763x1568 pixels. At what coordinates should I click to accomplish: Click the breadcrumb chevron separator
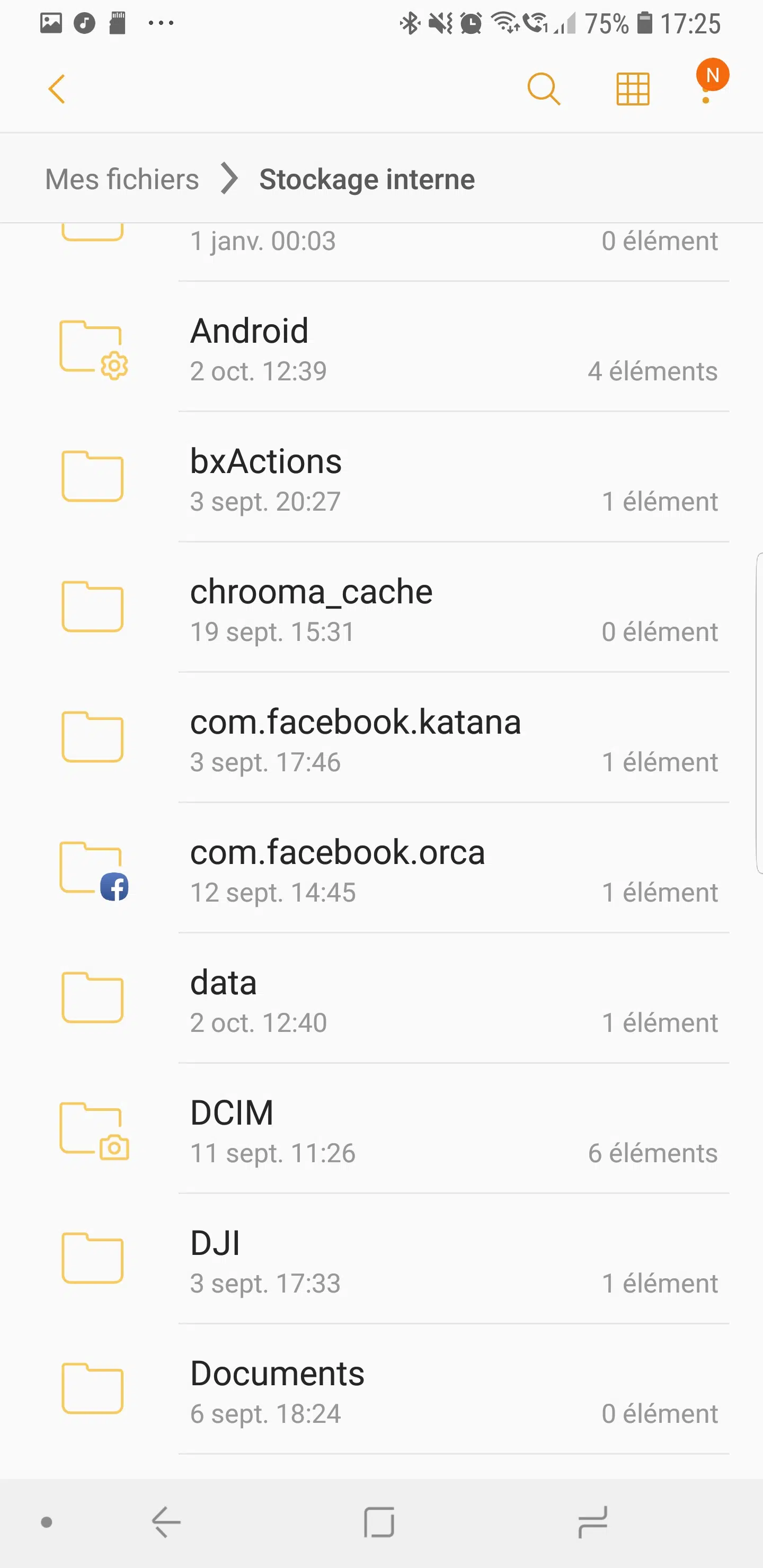(229, 179)
